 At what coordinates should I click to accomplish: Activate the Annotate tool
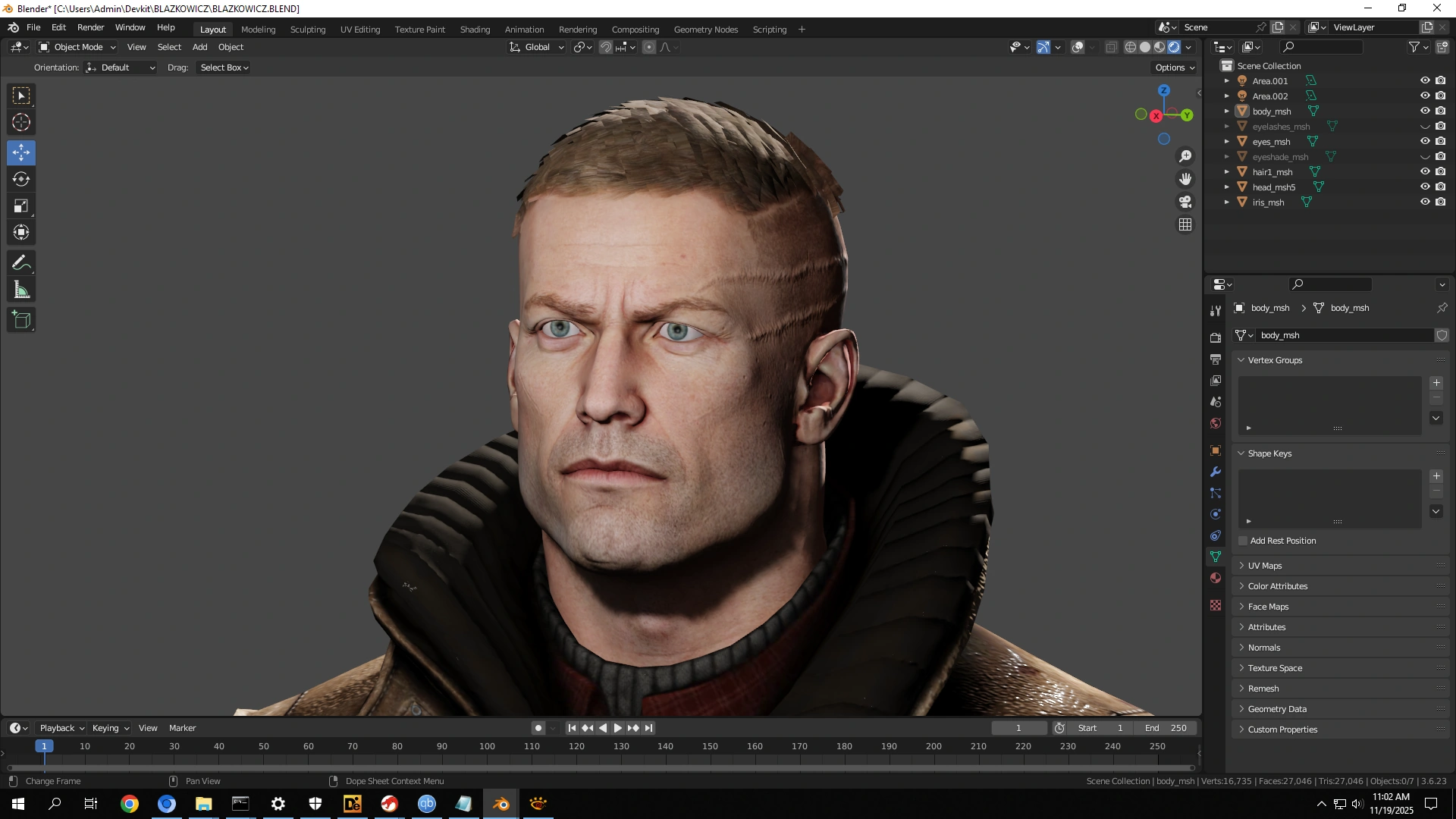(x=21, y=263)
